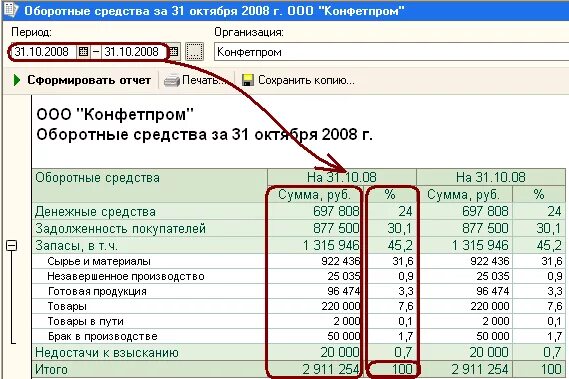569x379 pixels.
Task: Collapse the Запасы group with minus box
Action: 12,246
